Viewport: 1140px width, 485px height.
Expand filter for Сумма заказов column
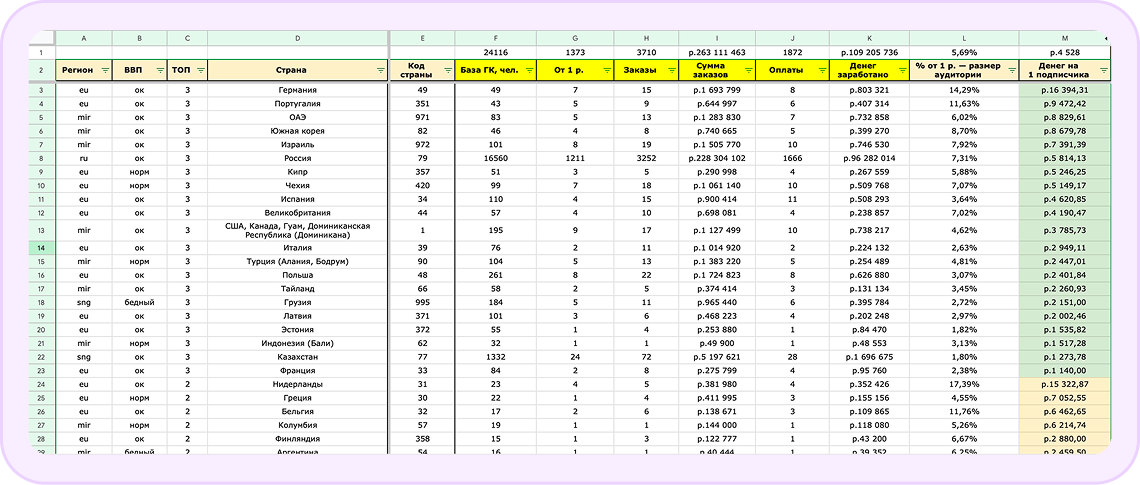[746, 71]
